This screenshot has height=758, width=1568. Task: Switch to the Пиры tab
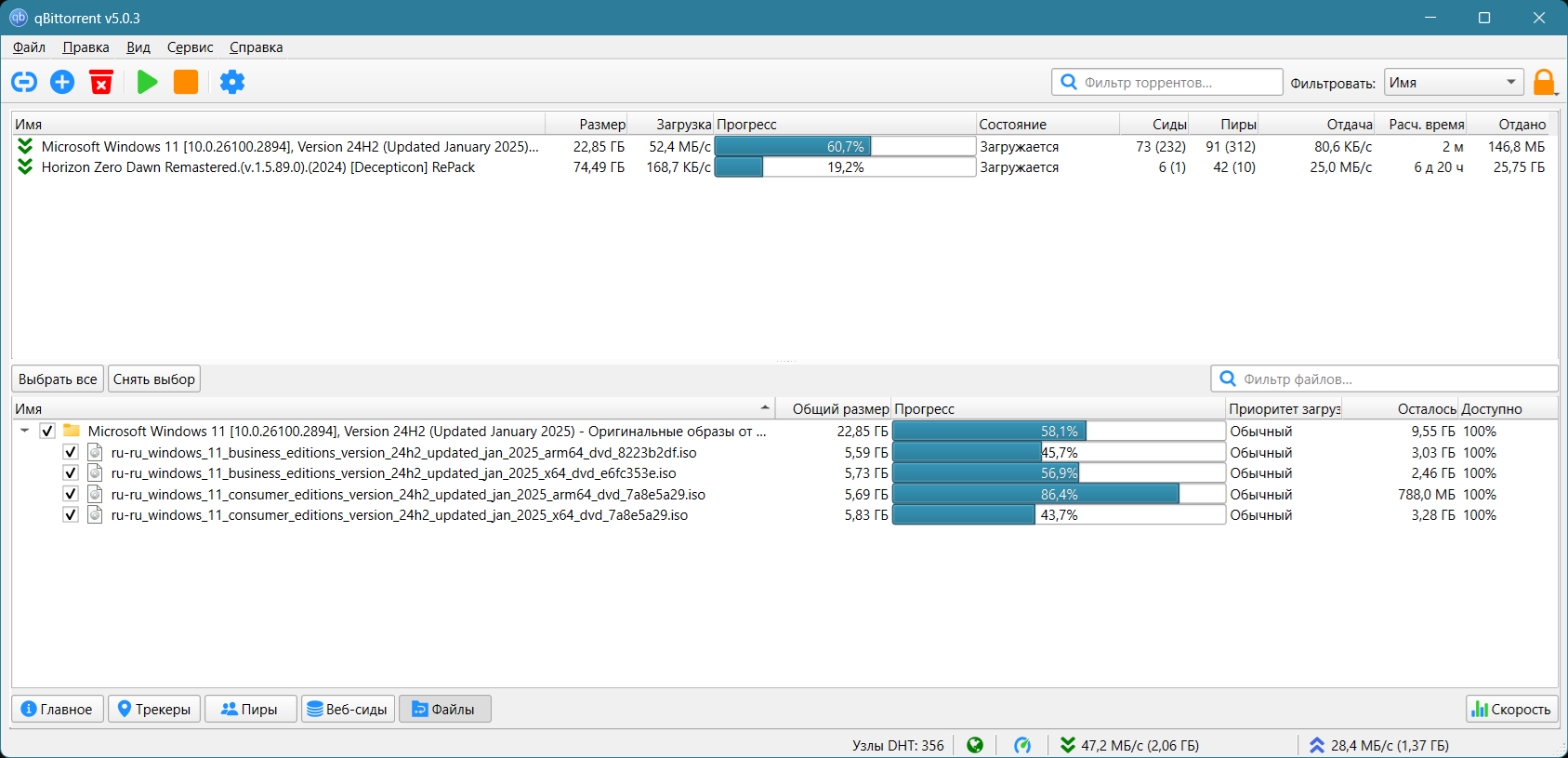[x=250, y=709]
